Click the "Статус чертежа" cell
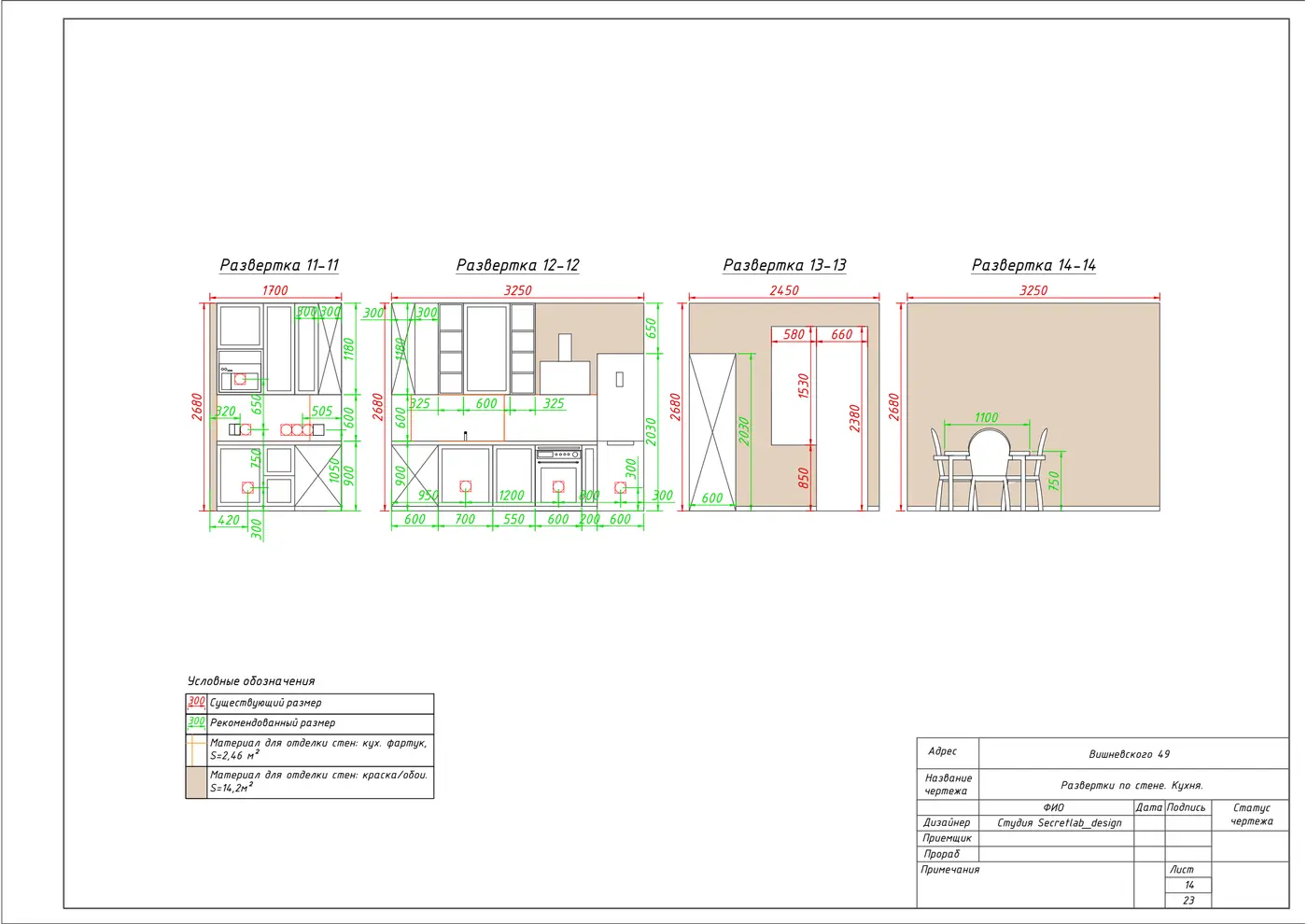1307x924 pixels. [1251, 815]
